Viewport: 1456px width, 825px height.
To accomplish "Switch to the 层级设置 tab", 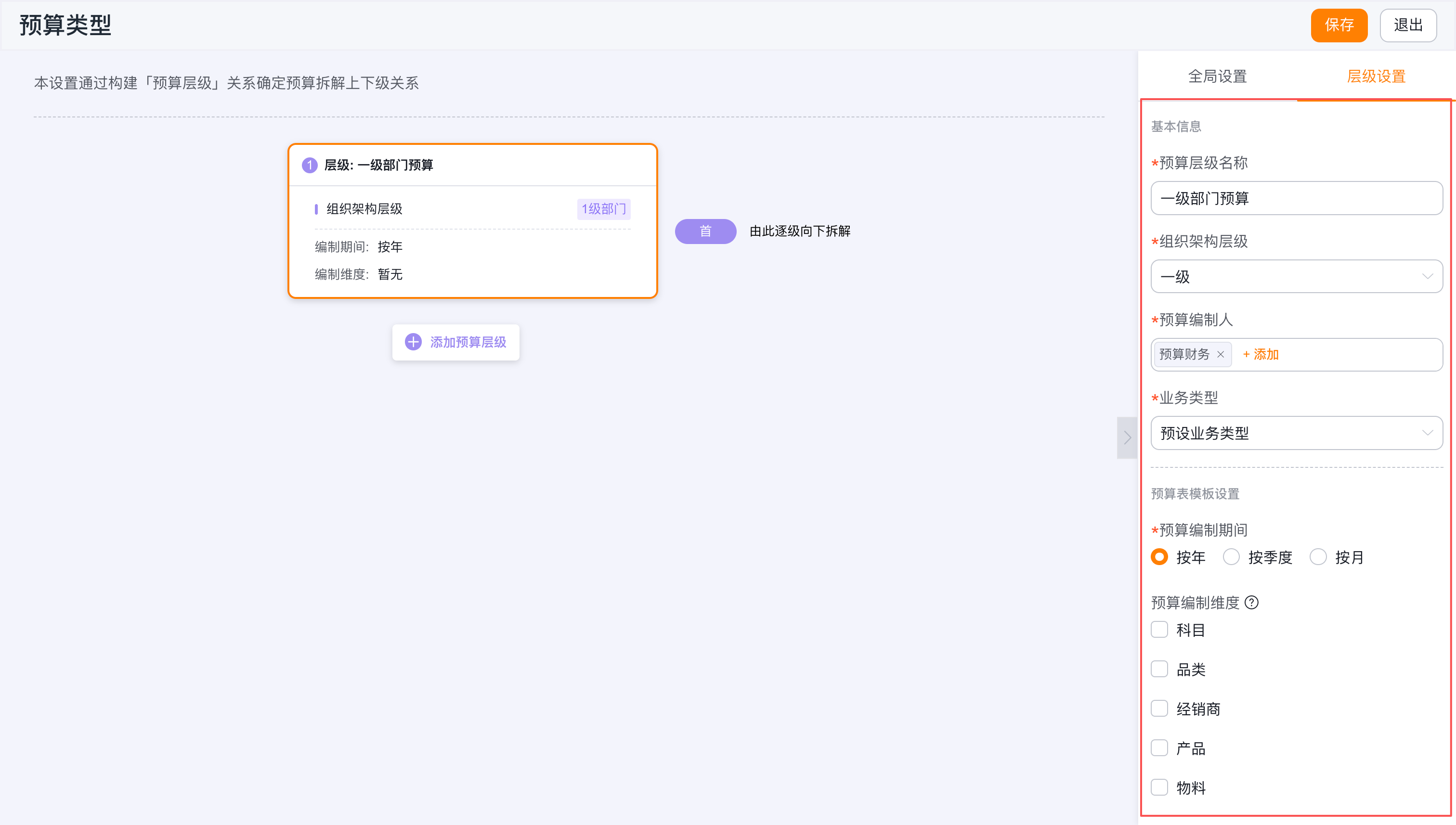I will [1376, 76].
